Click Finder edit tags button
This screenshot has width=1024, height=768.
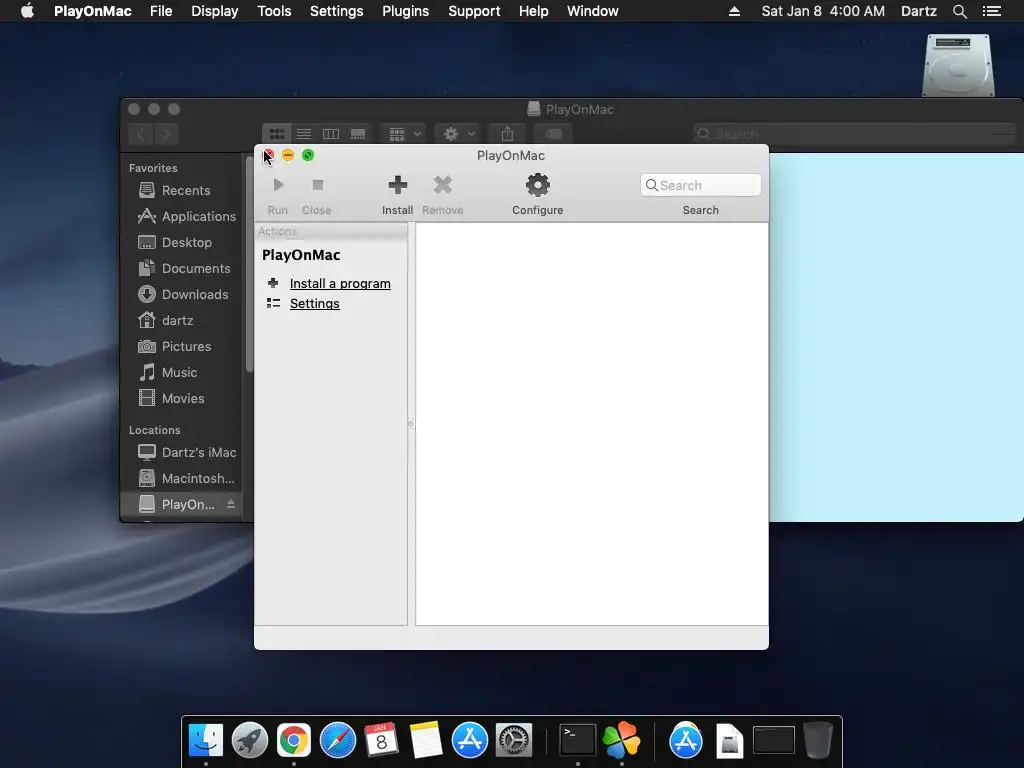[x=553, y=135]
